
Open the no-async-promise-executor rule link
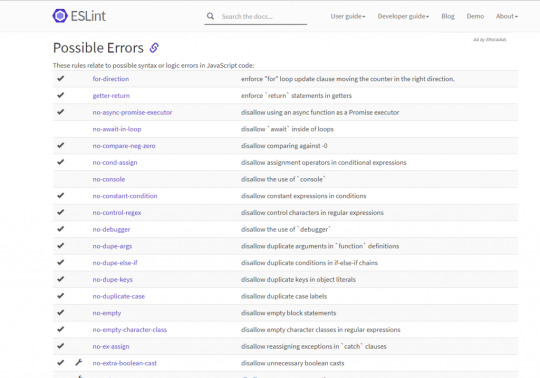[132, 112]
